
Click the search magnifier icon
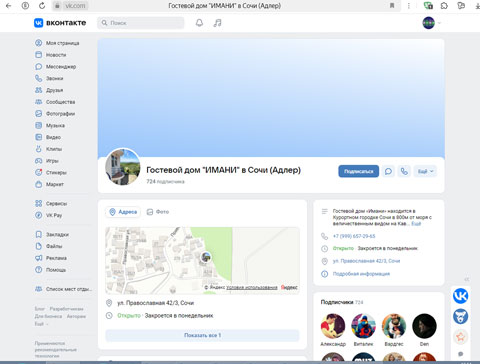104,23
